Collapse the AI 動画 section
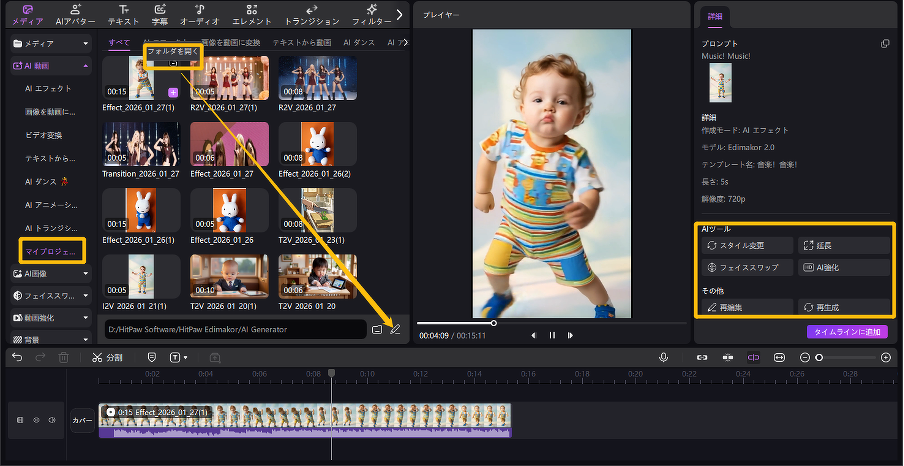The height and width of the screenshot is (466, 904). pos(86,65)
